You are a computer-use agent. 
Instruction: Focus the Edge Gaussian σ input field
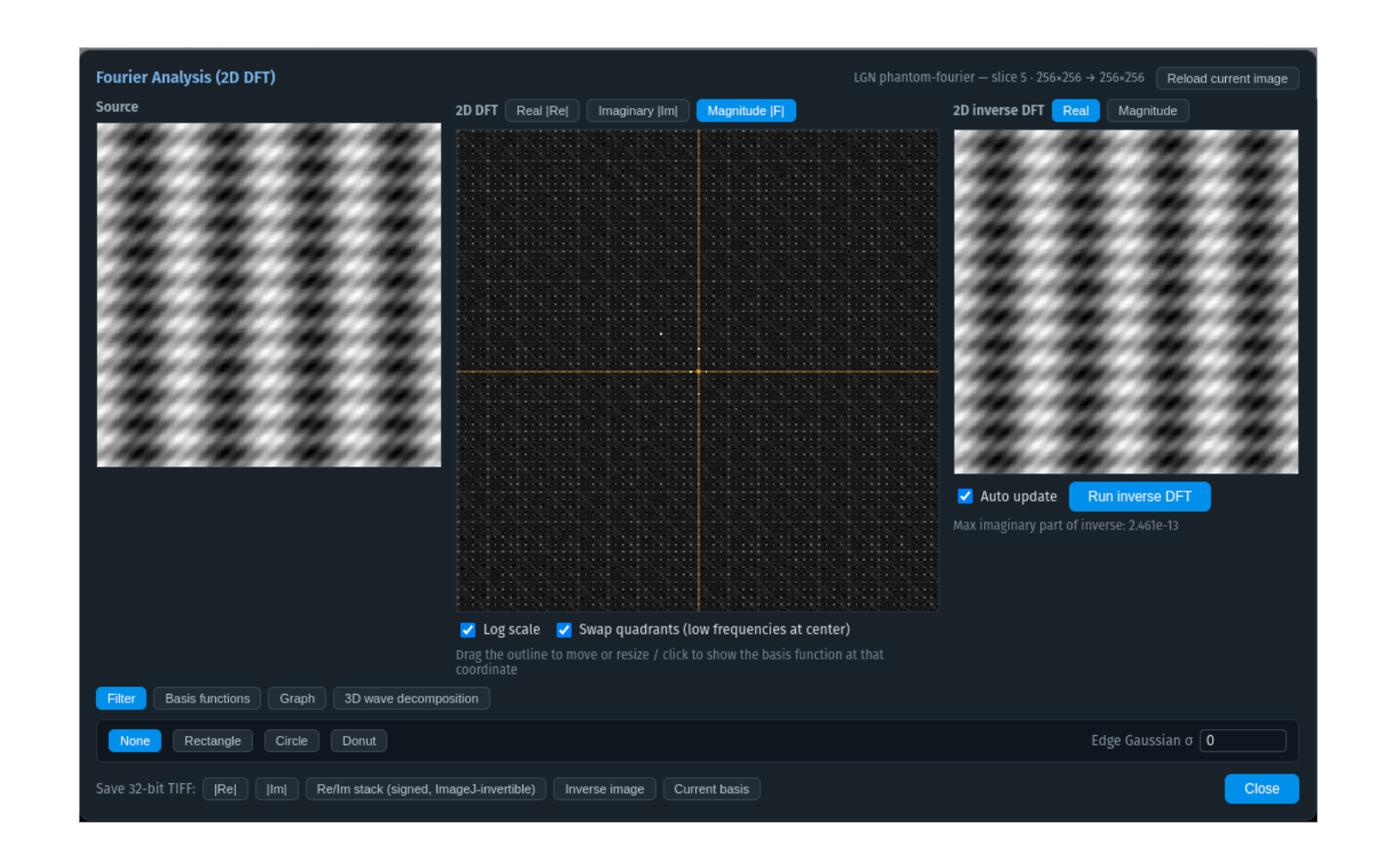1242,741
